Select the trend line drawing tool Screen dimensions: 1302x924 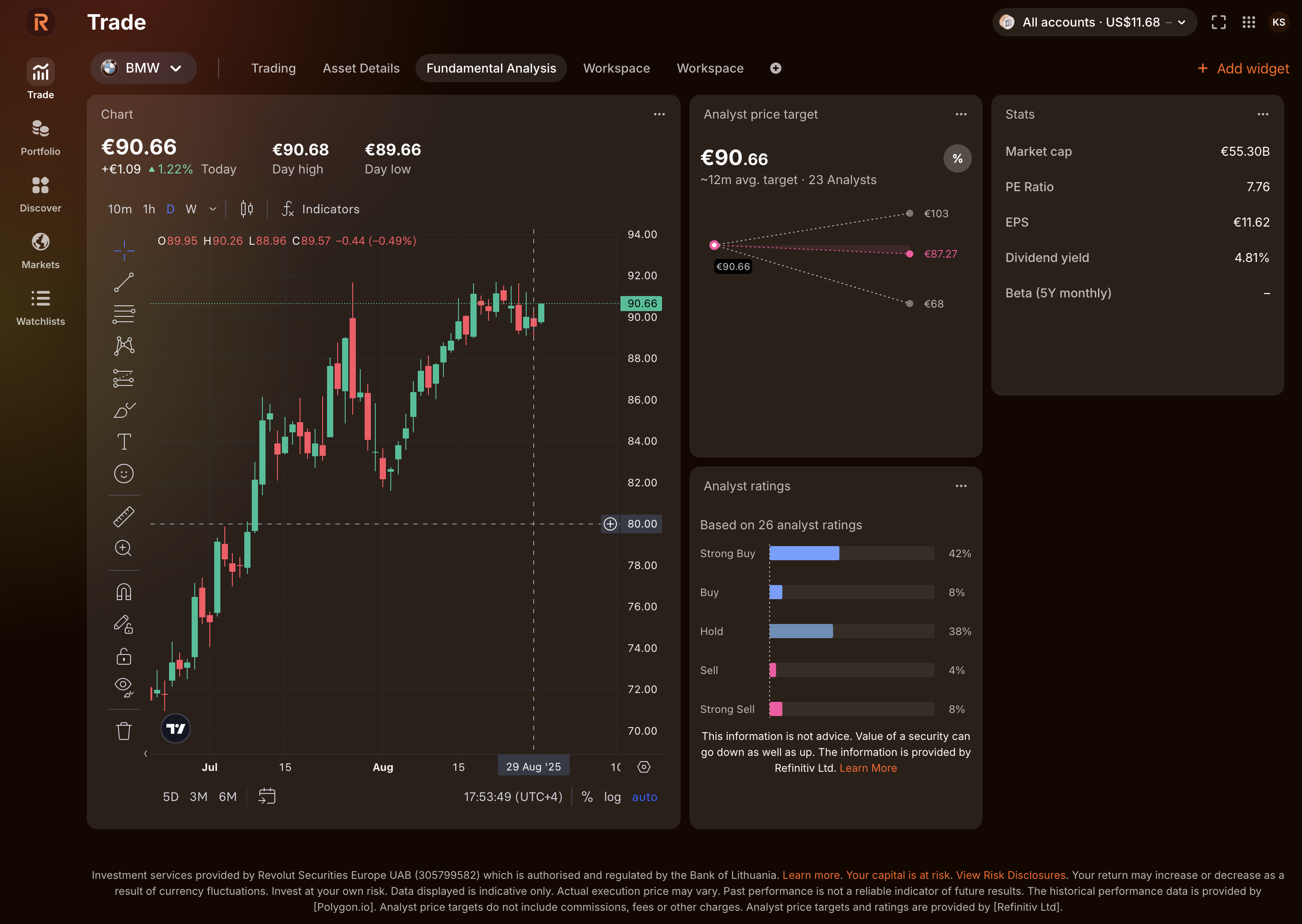click(123, 282)
